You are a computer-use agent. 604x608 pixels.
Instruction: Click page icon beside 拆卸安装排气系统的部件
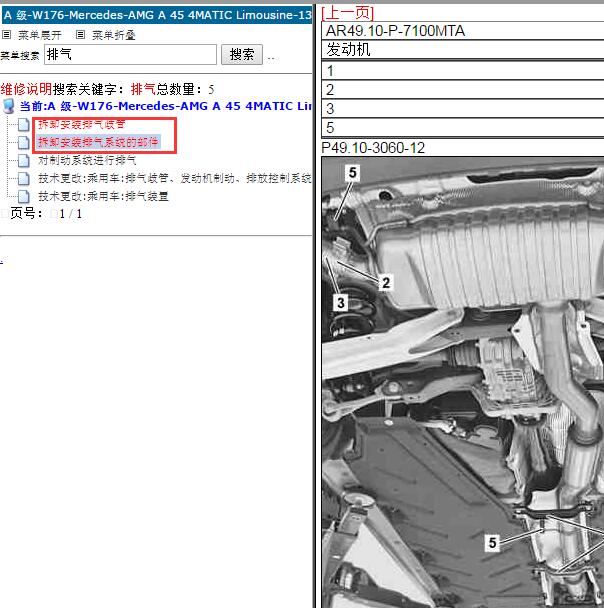click(24, 142)
